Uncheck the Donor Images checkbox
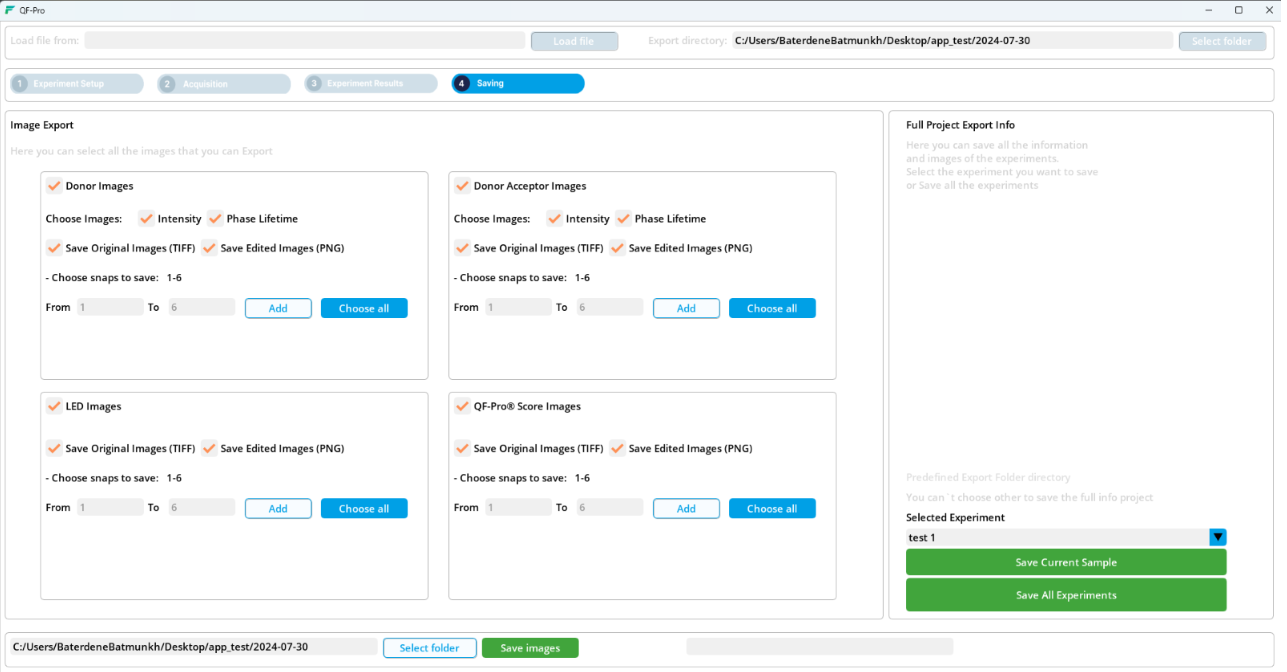 (x=54, y=186)
